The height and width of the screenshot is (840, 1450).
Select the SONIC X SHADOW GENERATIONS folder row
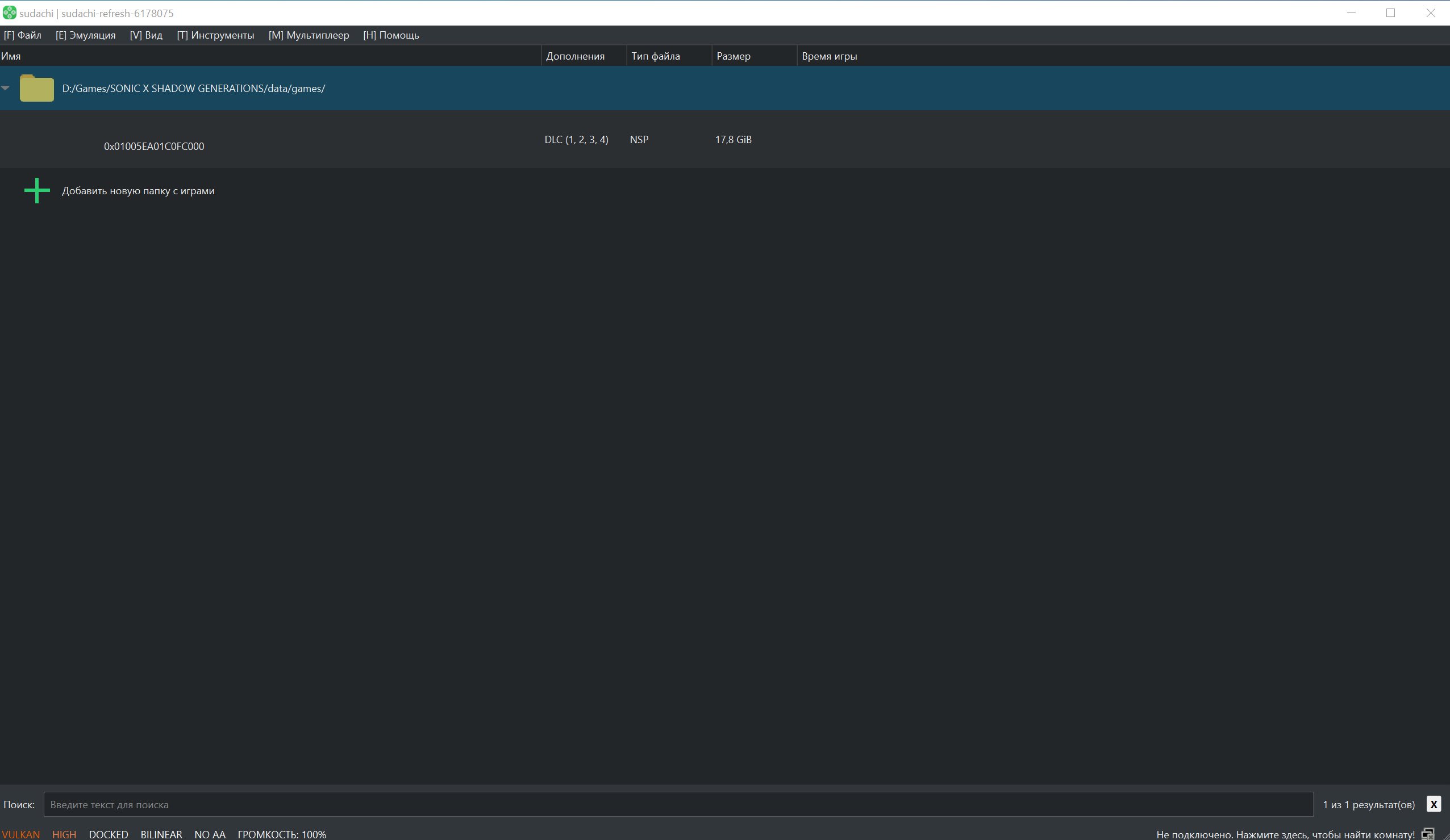tap(724, 88)
